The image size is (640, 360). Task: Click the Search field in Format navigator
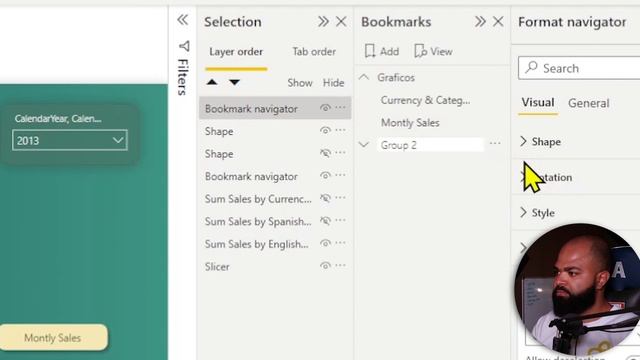579,68
